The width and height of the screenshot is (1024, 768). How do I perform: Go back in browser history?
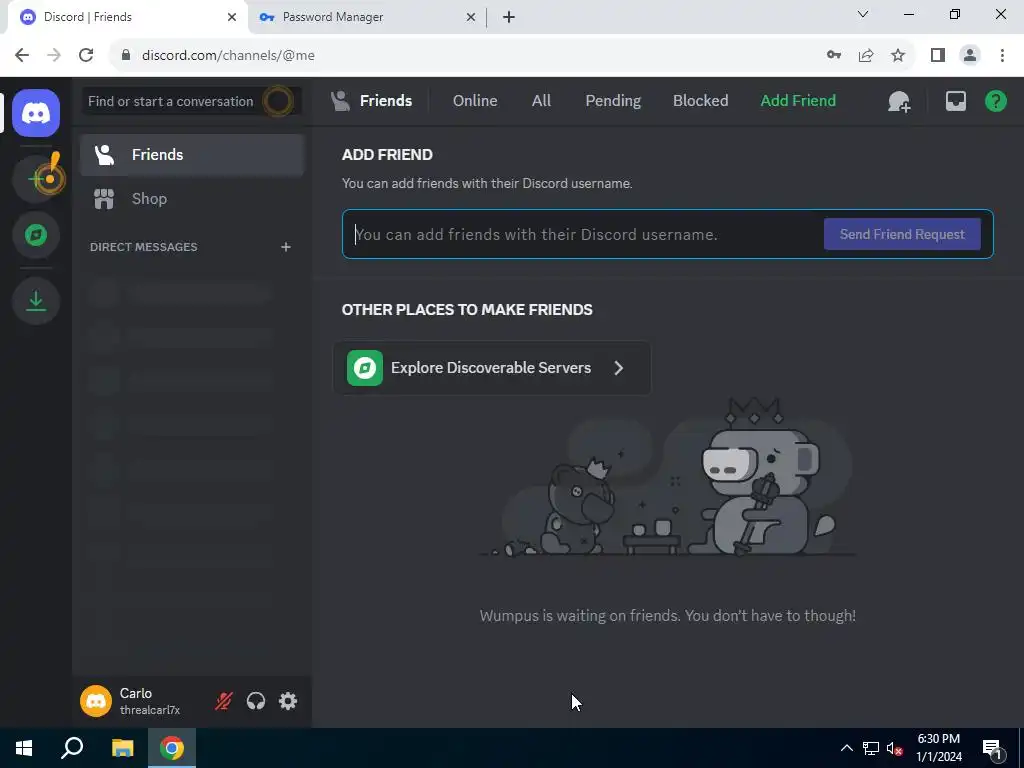[x=22, y=55]
